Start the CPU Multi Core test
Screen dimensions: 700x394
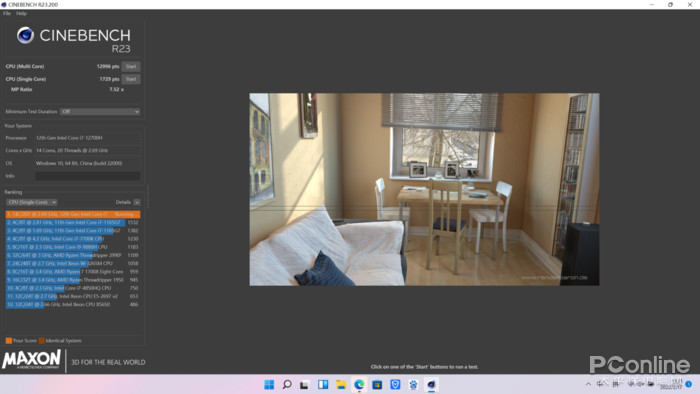pyautogui.click(x=131, y=66)
